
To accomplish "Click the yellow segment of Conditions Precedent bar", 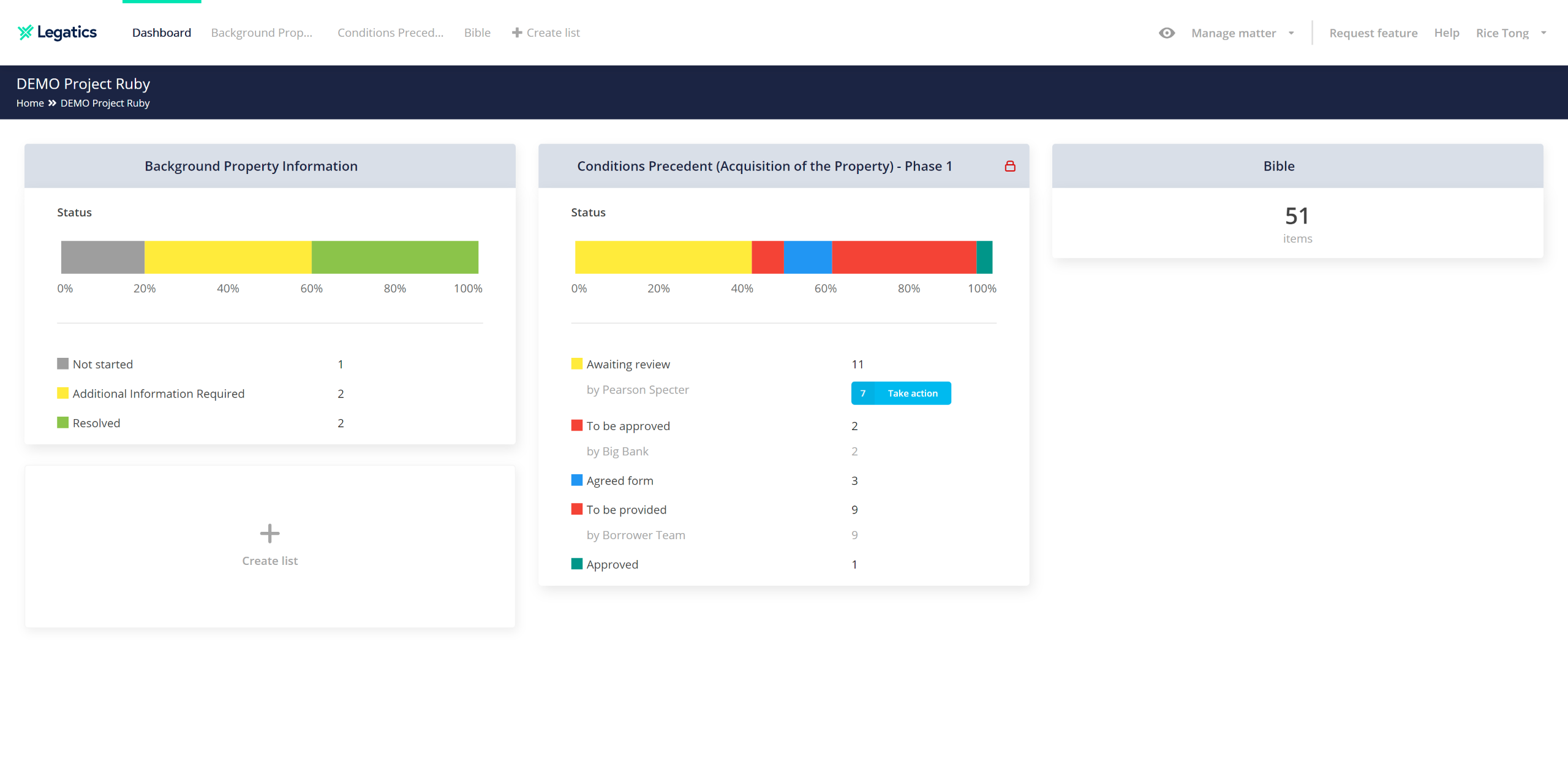I will 663,257.
